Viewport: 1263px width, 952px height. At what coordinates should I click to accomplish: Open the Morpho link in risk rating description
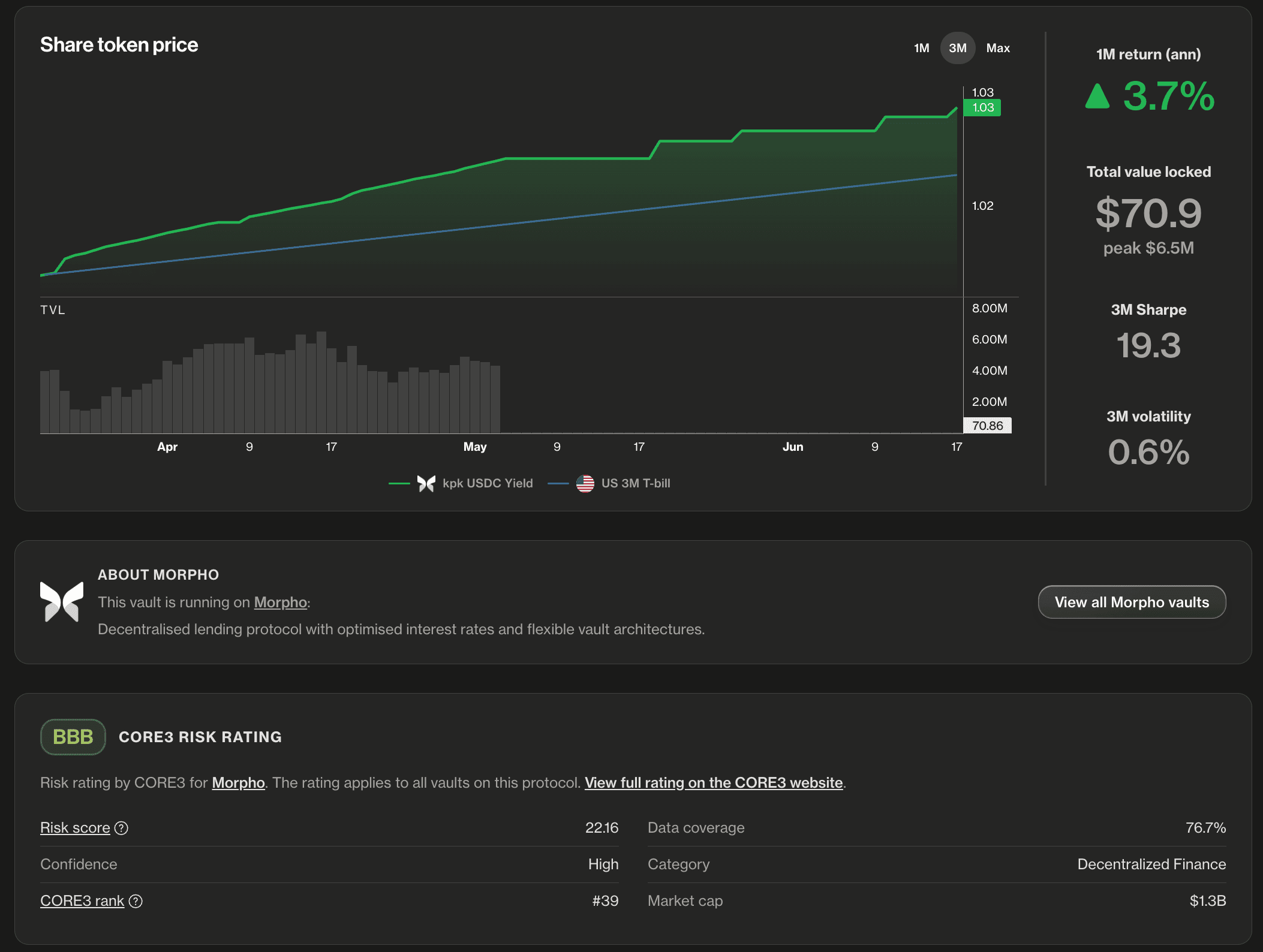tap(238, 782)
